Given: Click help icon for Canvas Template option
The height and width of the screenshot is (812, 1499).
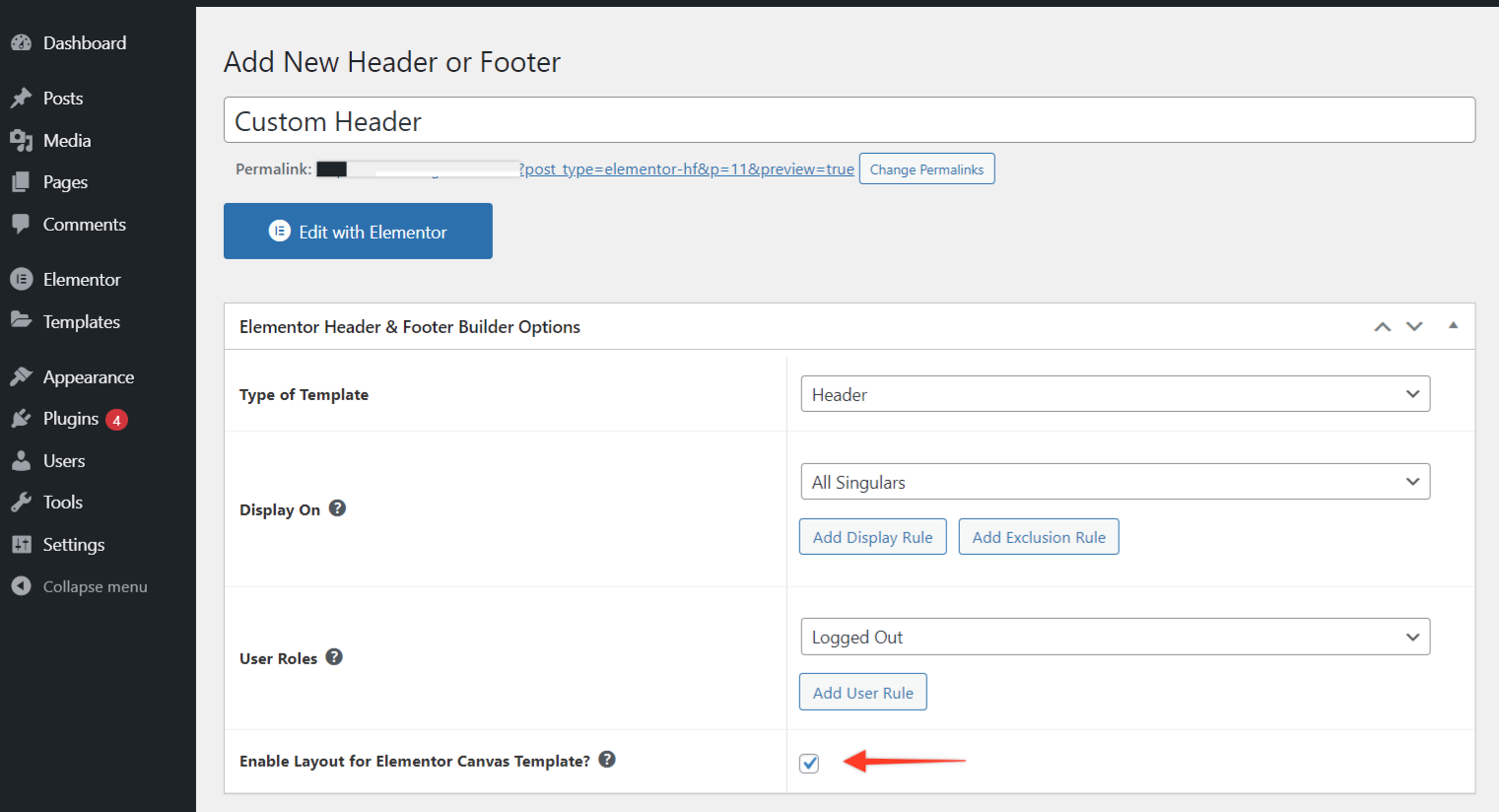Looking at the screenshot, I should pos(607,760).
